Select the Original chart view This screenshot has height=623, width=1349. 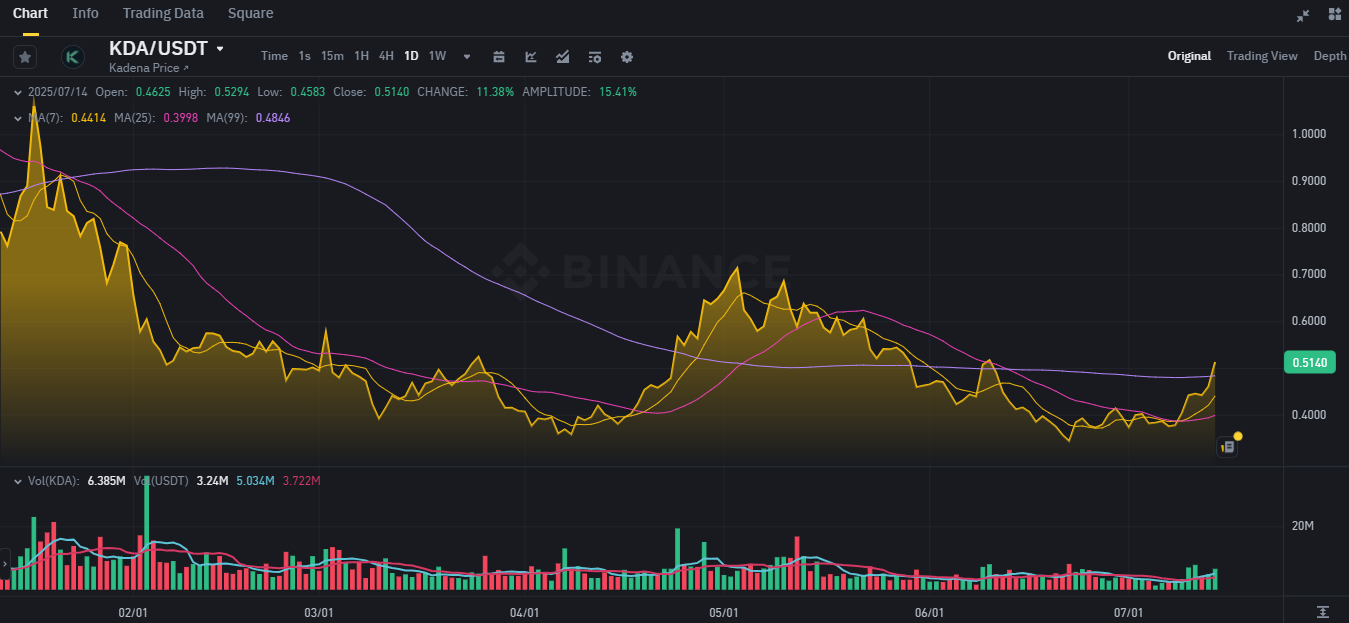pos(1189,56)
